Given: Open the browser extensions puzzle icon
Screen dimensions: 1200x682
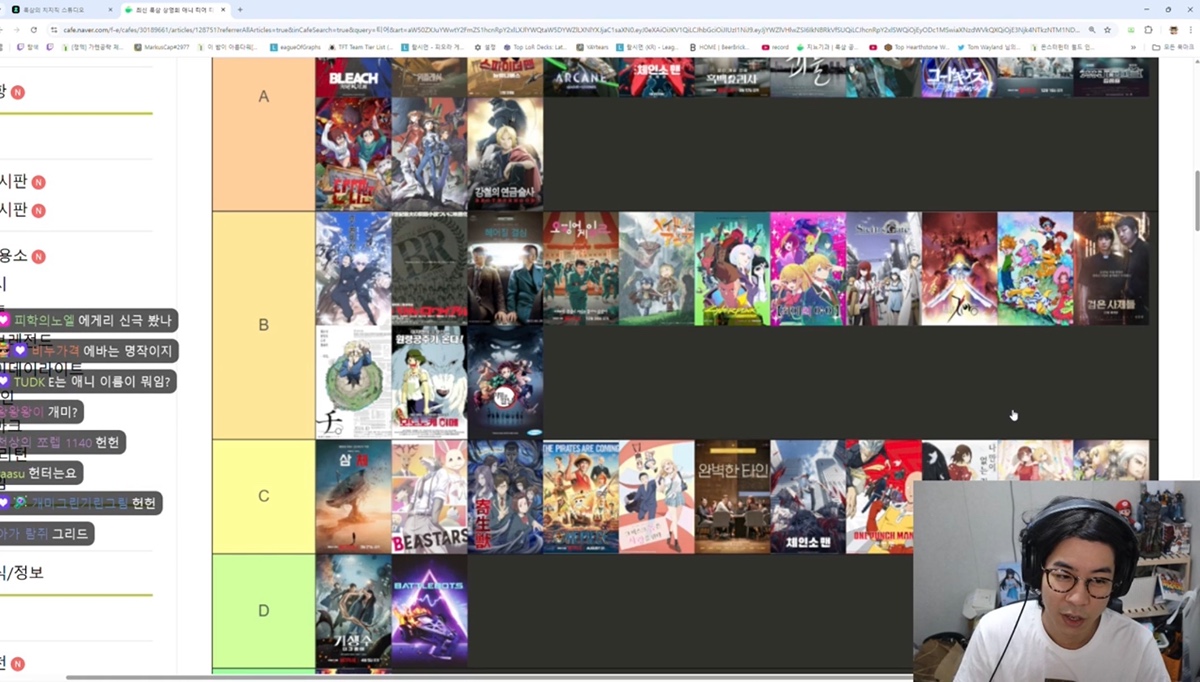Looking at the screenshot, I should pyautogui.click(x=1148, y=30).
